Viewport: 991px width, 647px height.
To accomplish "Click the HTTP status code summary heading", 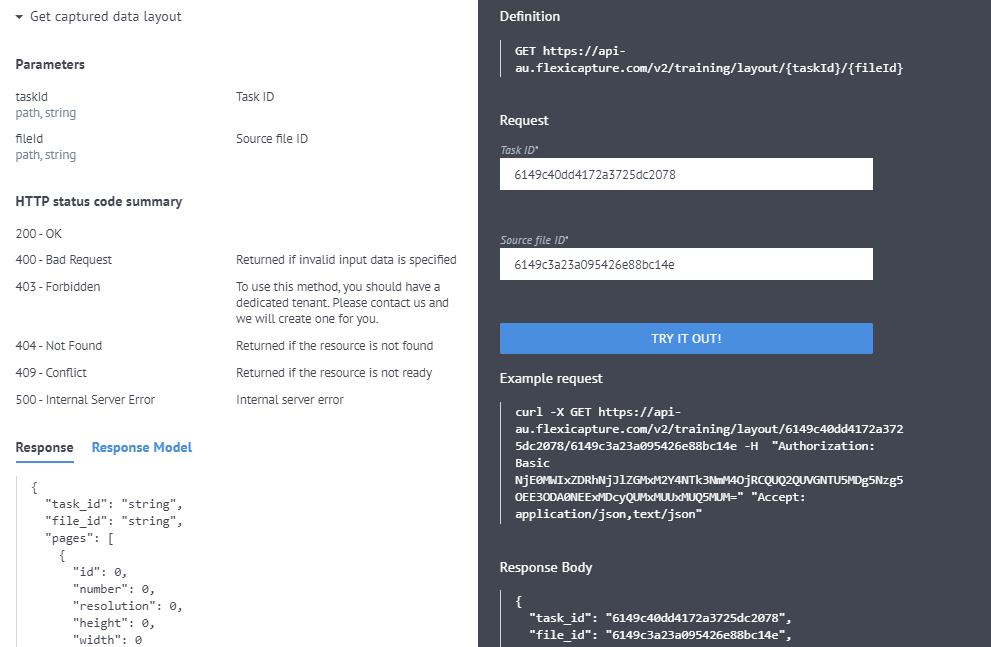I will click(99, 202).
